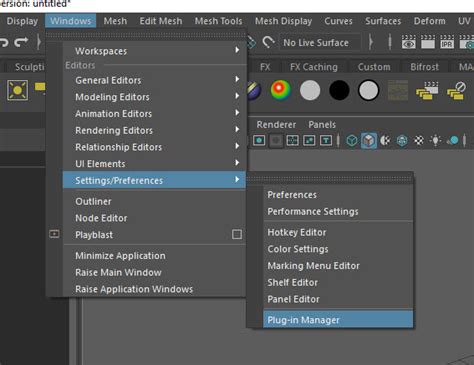The height and width of the screenshot is (365, 474).
Task: Choose Minimize Application
Action: click(x=154, y=256)
